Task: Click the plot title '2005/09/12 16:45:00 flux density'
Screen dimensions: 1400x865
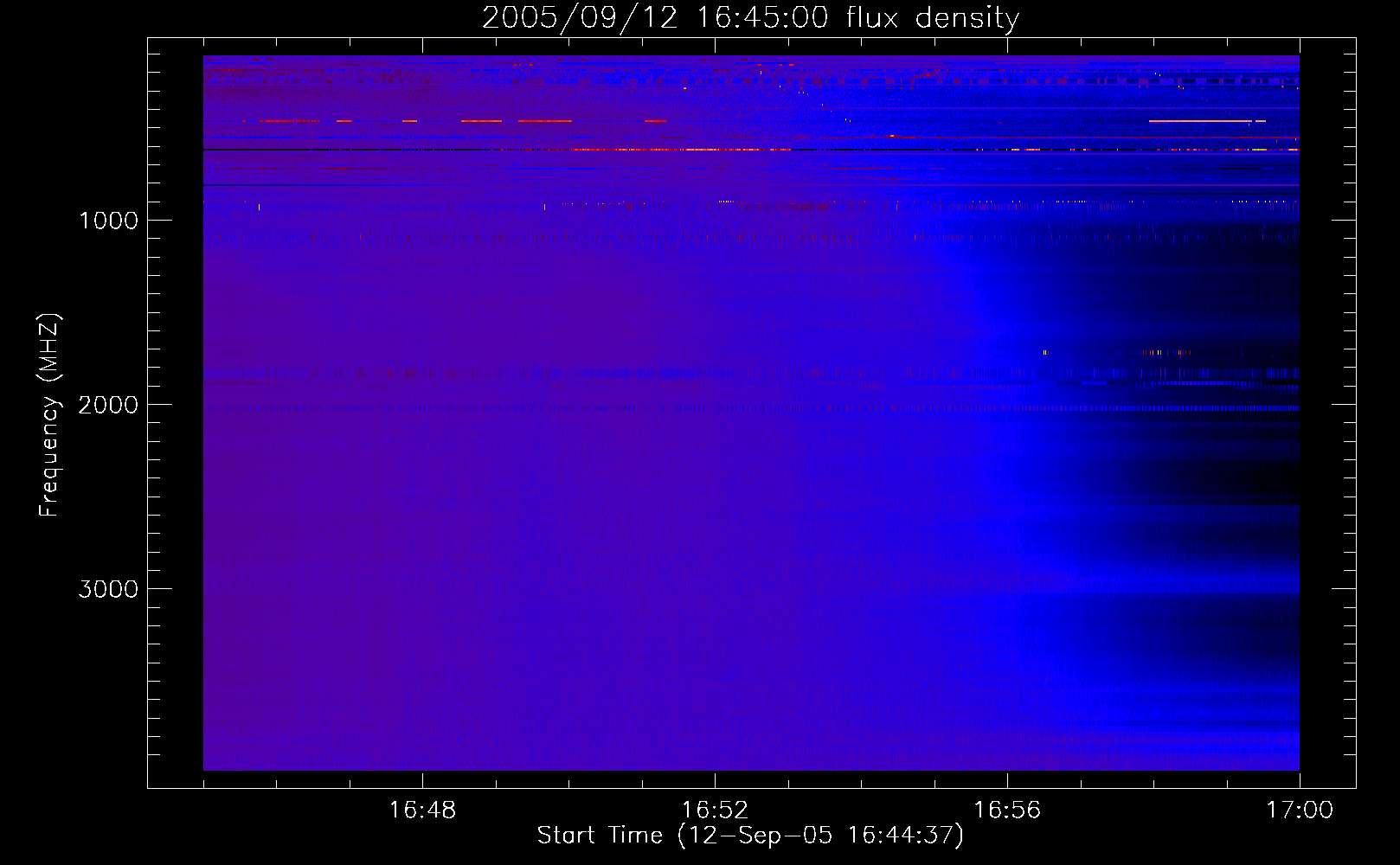Action: (x=750, y=18)
